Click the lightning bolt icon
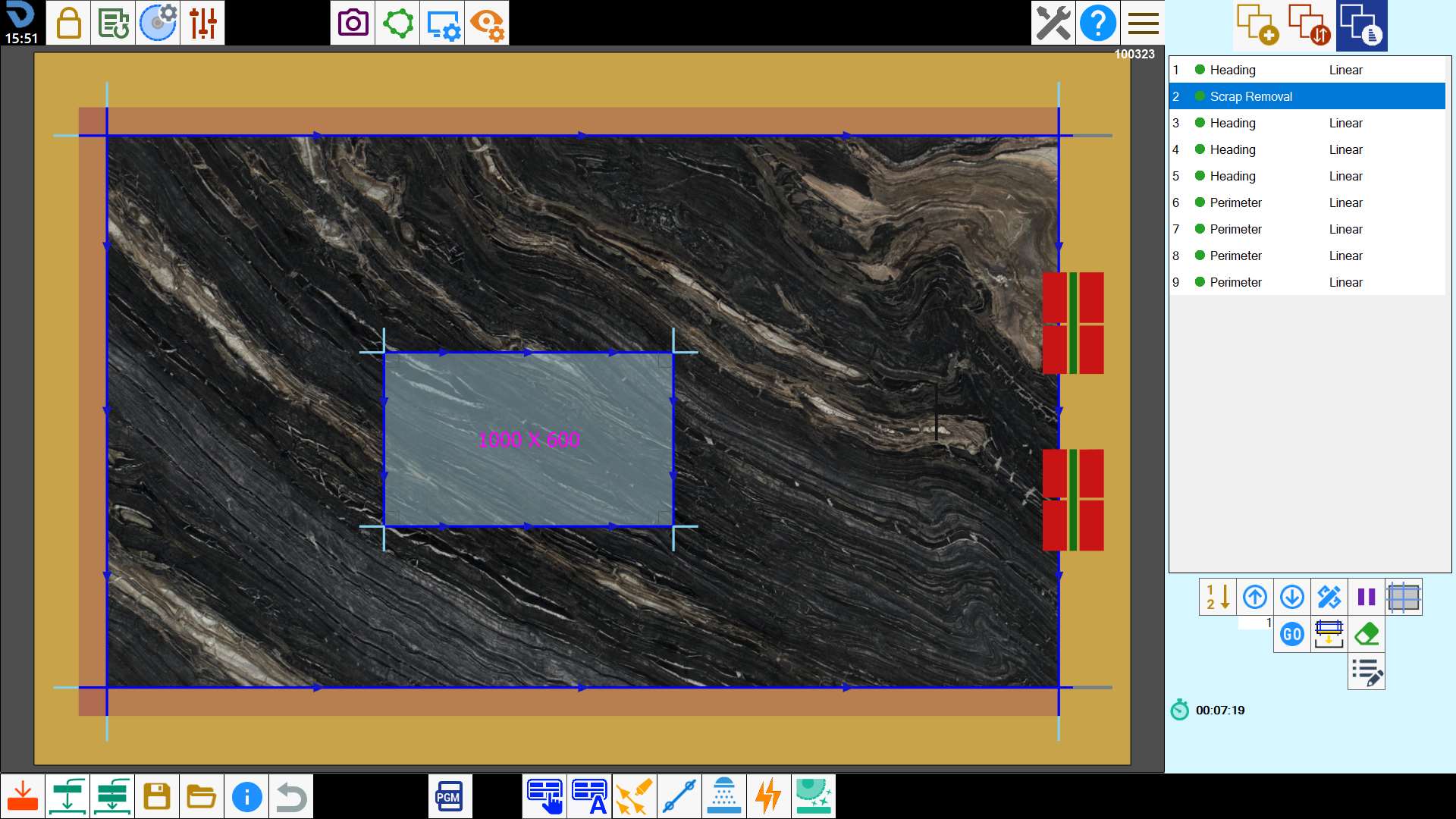Screen dimensions: 1456x819 pyautogui.click(x=769, y=796)
